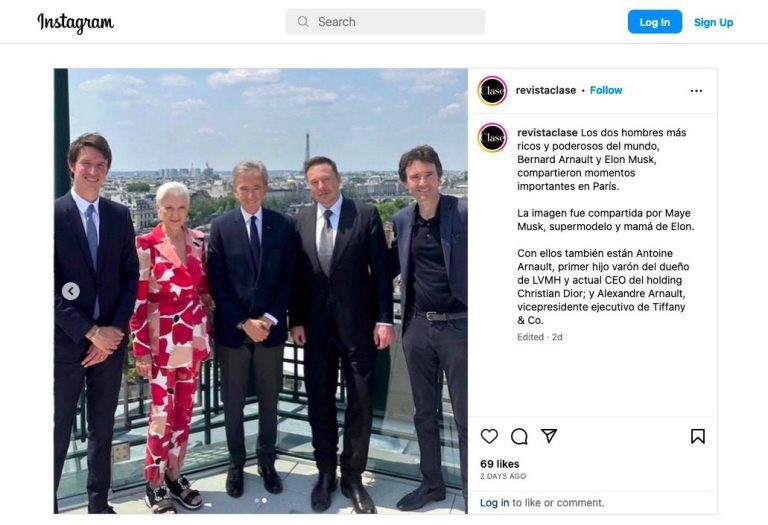Like the post with heart icon

[x=489, y=436]
